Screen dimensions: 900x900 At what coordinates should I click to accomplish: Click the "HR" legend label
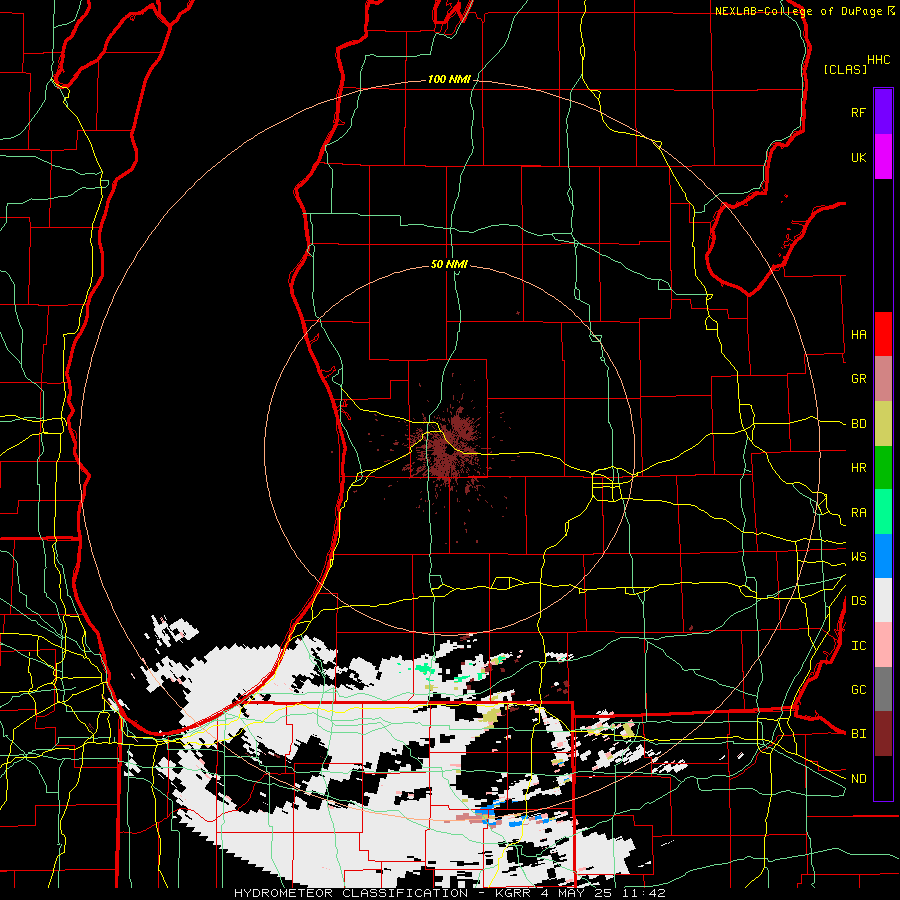click(858, 468)
